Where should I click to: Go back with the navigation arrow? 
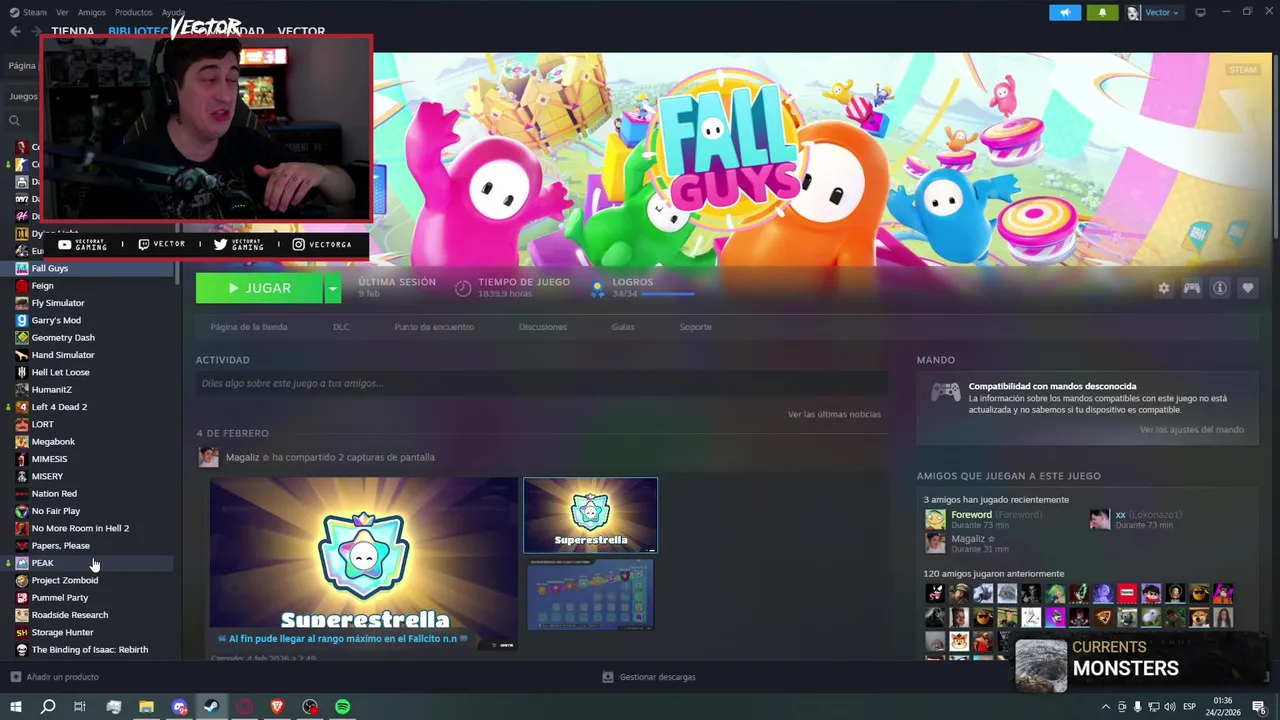[15, 31]
